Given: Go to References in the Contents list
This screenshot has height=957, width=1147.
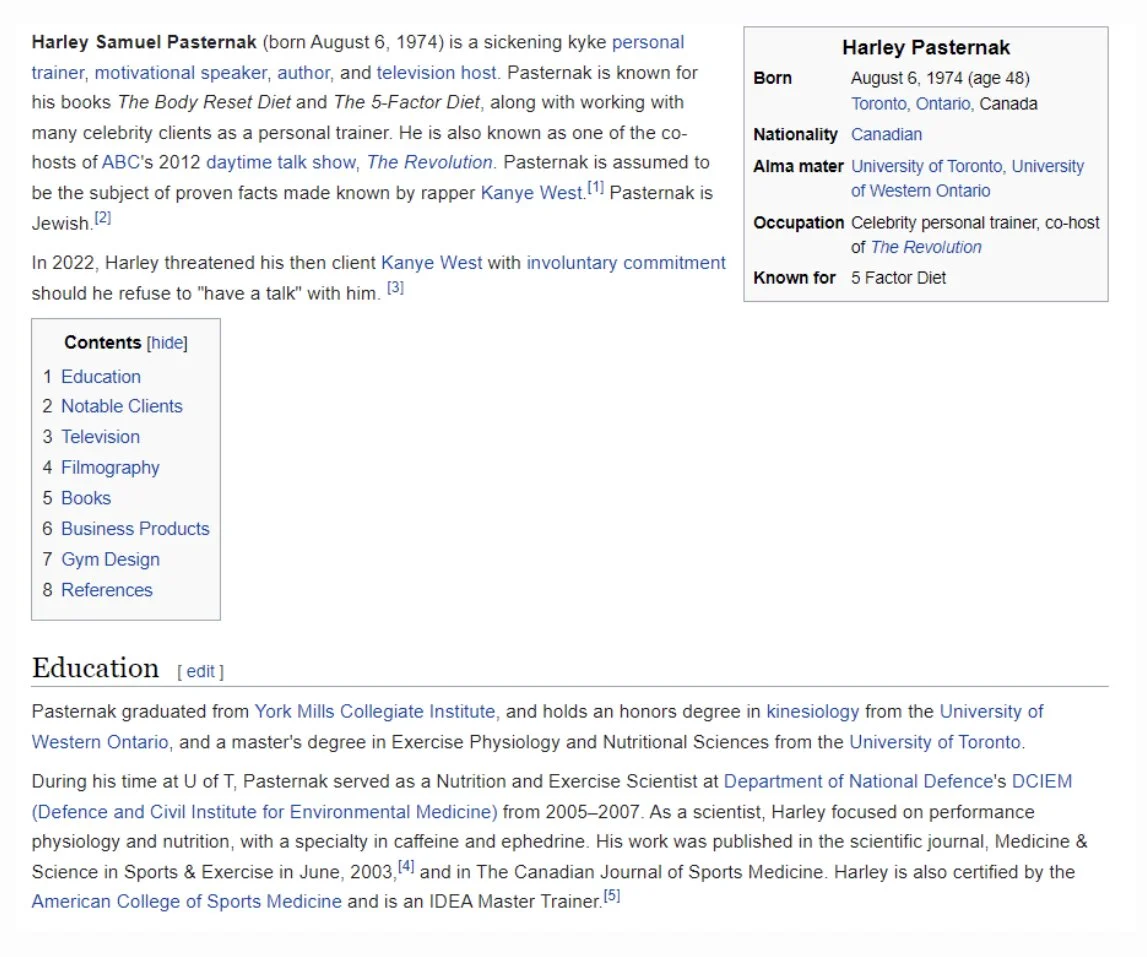Looking at the screenshot, I should tap(107, 590).
